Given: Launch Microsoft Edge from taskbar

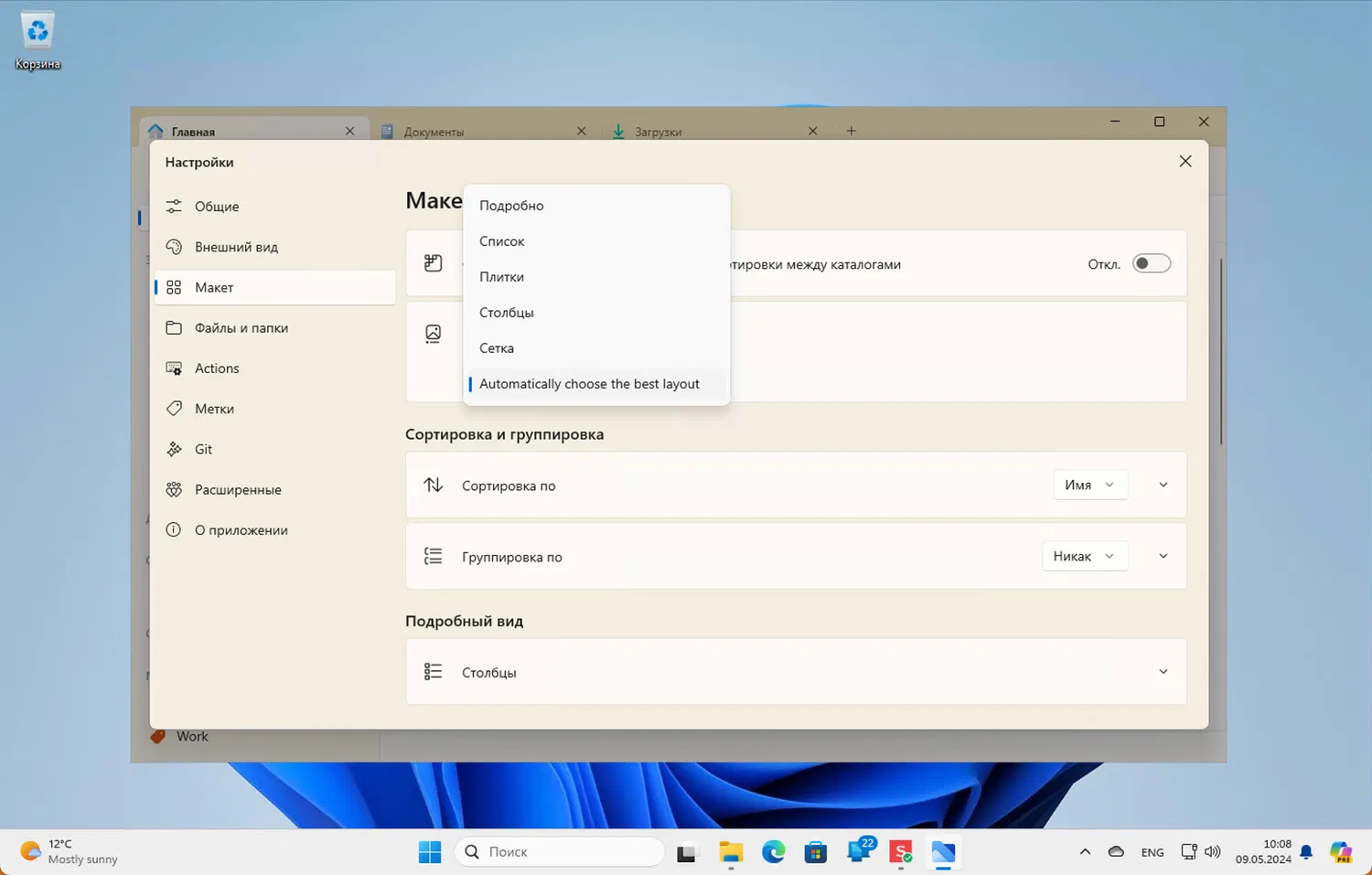Looking at the screenshot, I should 774,852.
